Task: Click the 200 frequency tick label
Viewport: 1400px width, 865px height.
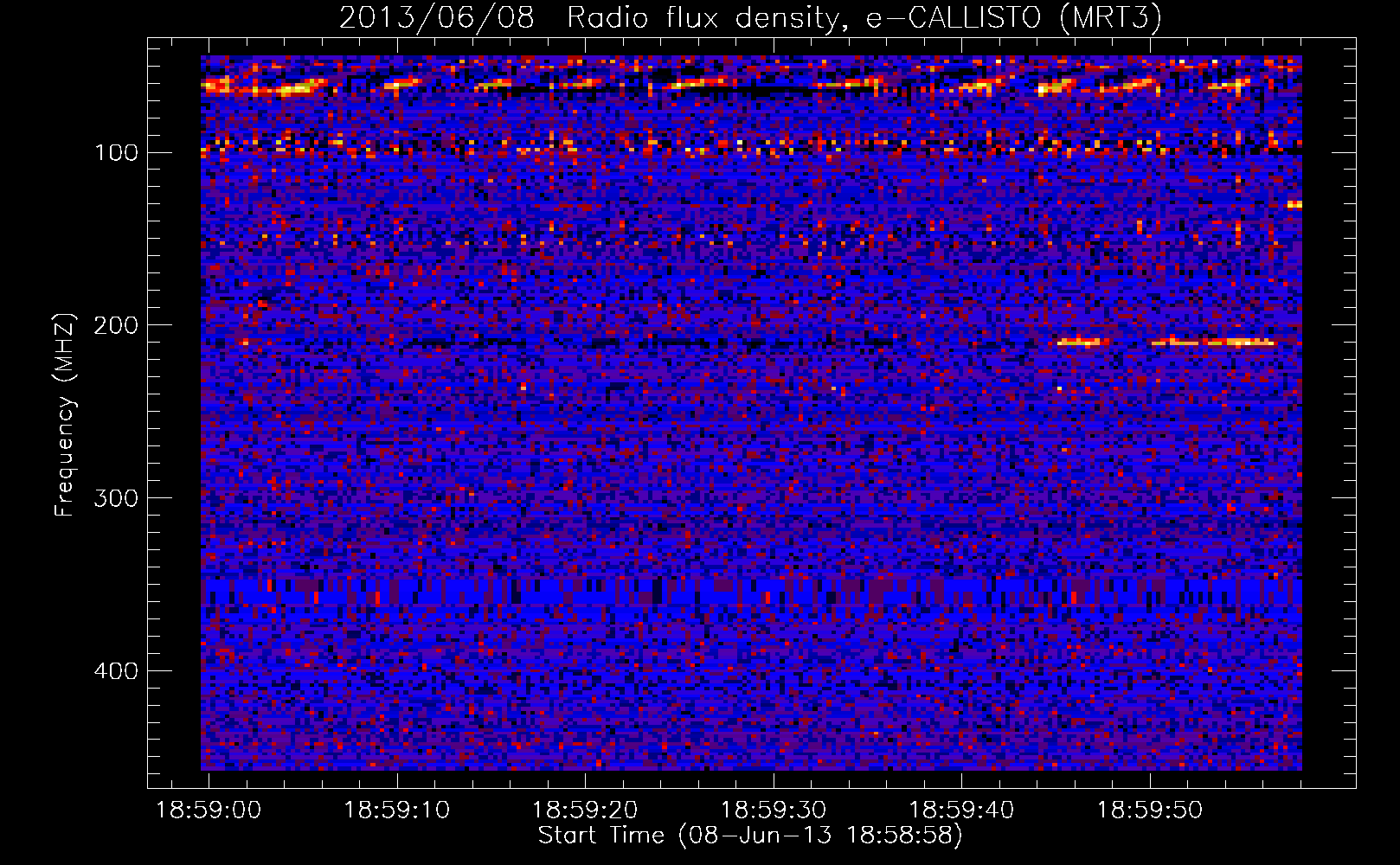Action: tap(116, 325)
